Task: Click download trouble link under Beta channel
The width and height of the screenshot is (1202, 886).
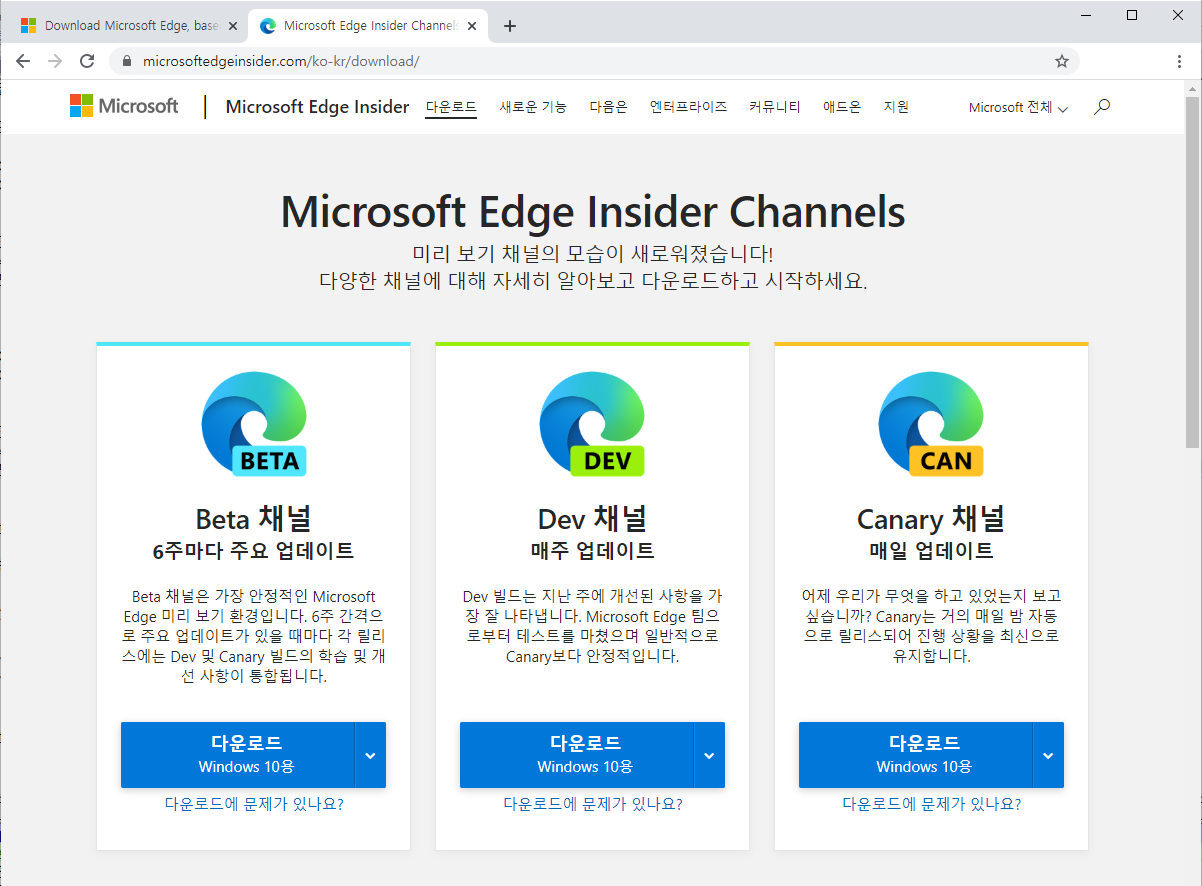Action: click(x=254, y=803)
